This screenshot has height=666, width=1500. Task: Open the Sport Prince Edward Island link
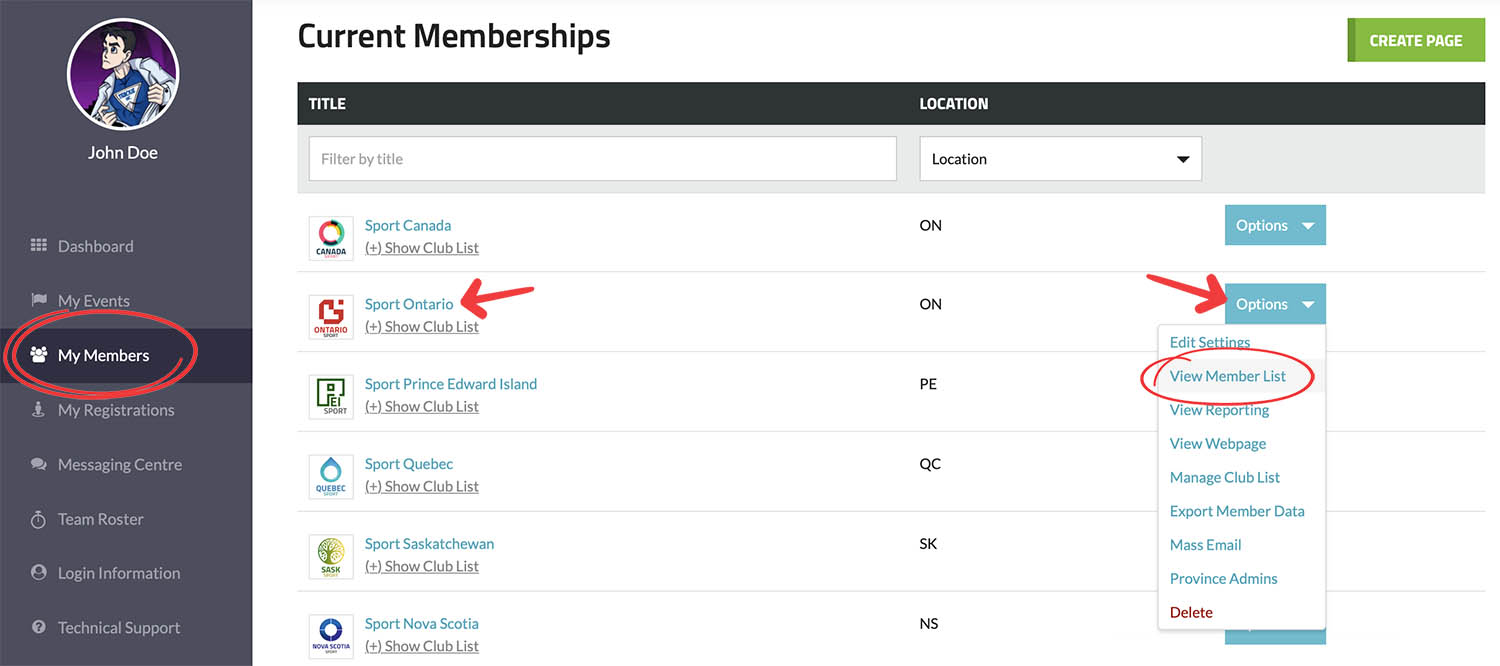point(451,384)
